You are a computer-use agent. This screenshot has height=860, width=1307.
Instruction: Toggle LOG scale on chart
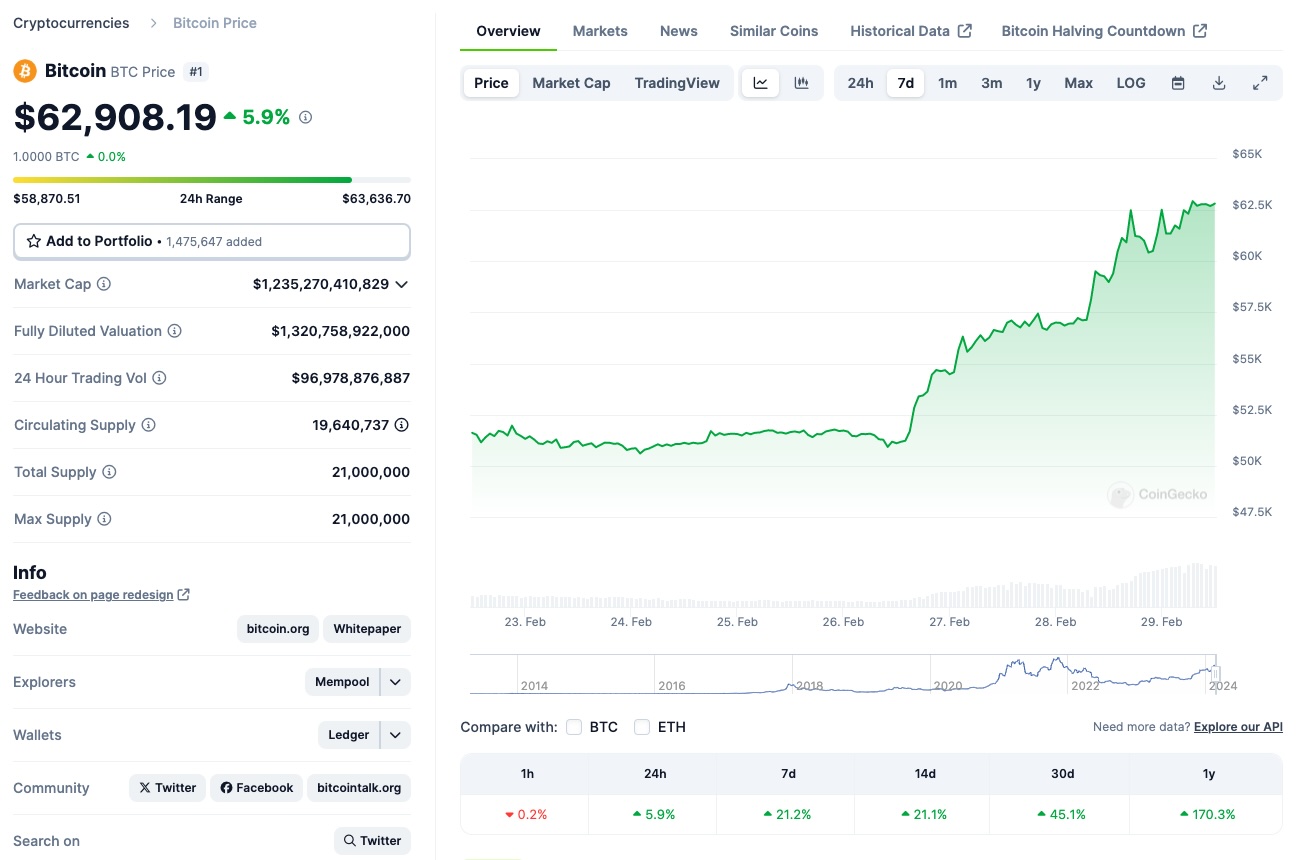(1131, 83)
